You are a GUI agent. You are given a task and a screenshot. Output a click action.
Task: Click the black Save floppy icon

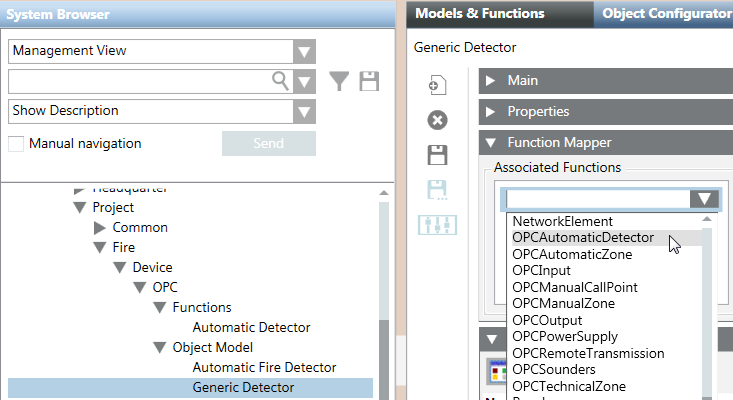coord(437,155)
